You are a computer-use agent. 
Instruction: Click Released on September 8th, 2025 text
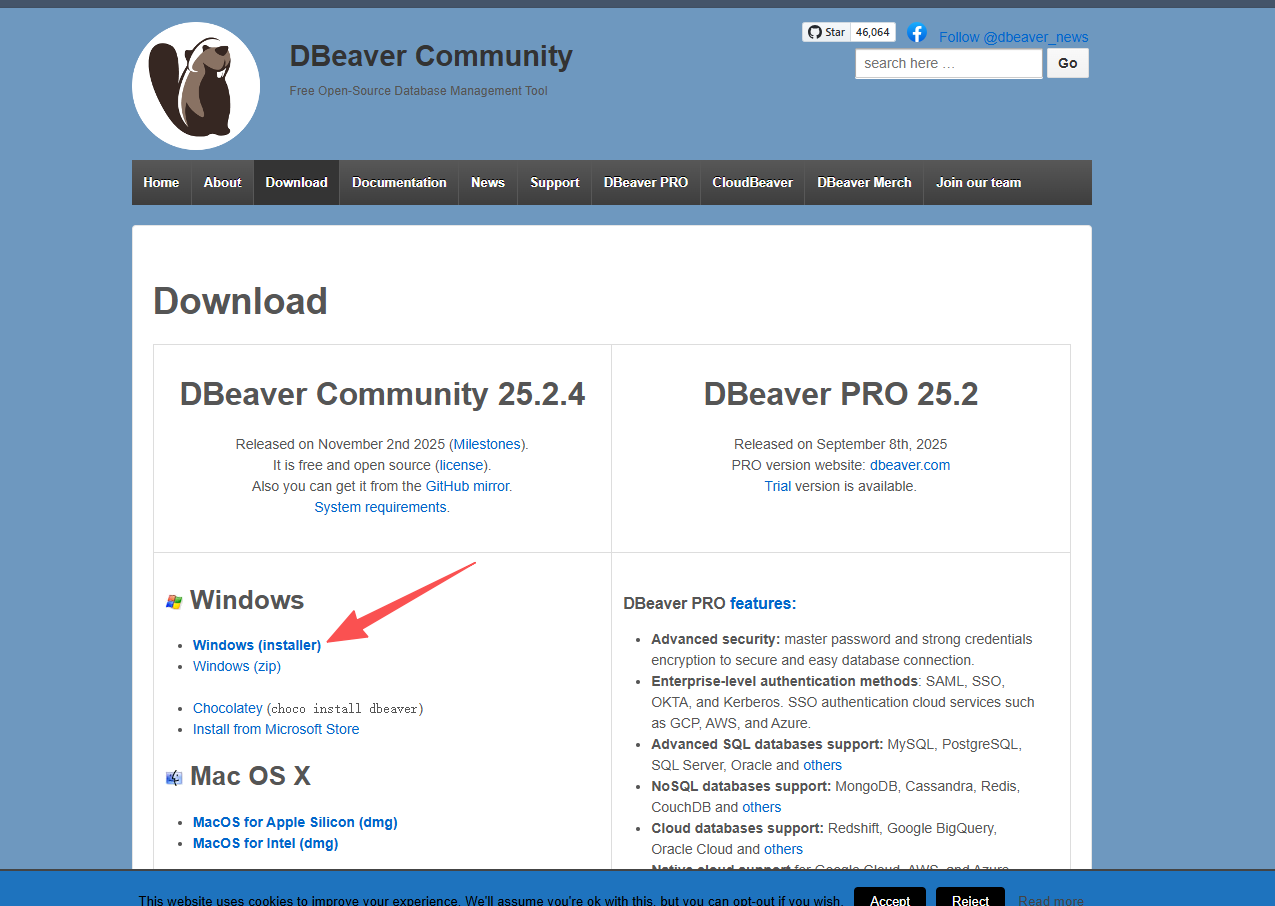841,444
